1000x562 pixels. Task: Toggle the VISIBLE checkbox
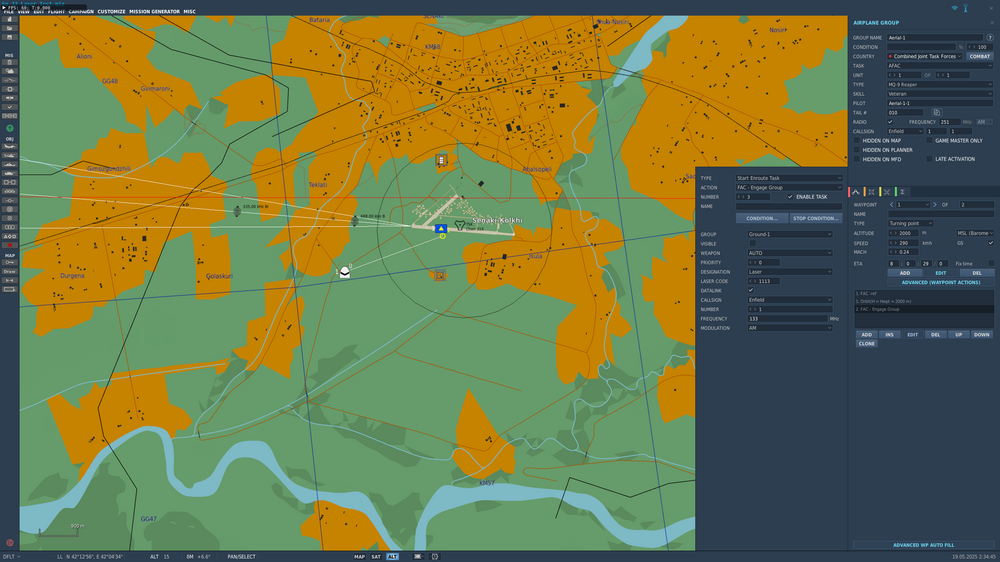(x=752, y=244)
